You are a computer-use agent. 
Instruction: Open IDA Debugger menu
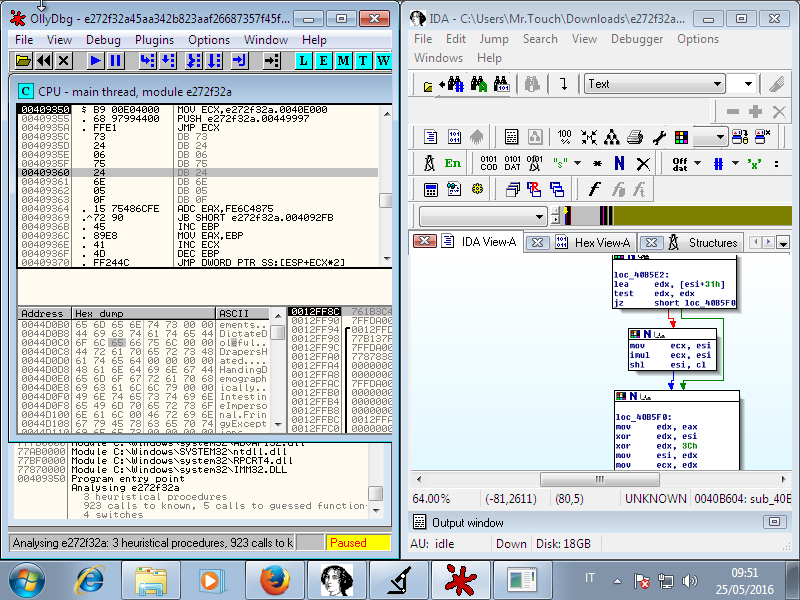[x=637, y=39]
